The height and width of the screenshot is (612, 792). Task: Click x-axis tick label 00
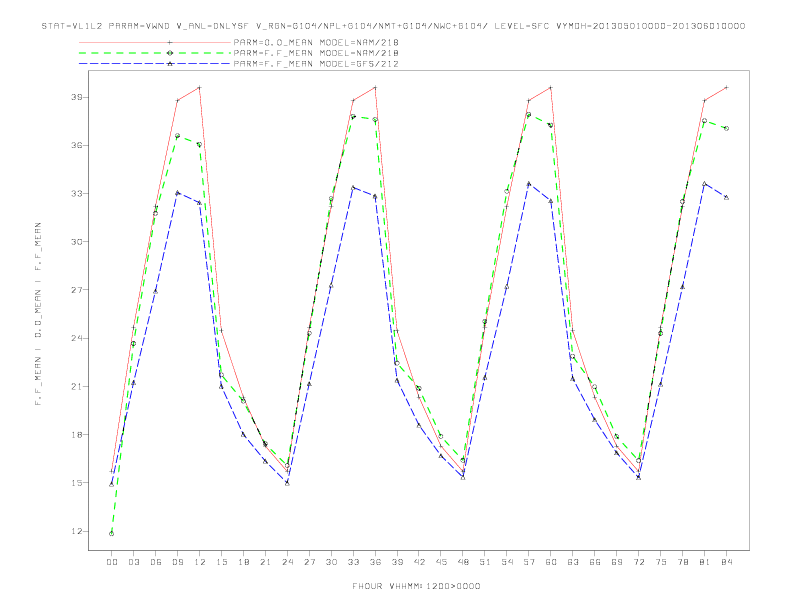point(112,562)
